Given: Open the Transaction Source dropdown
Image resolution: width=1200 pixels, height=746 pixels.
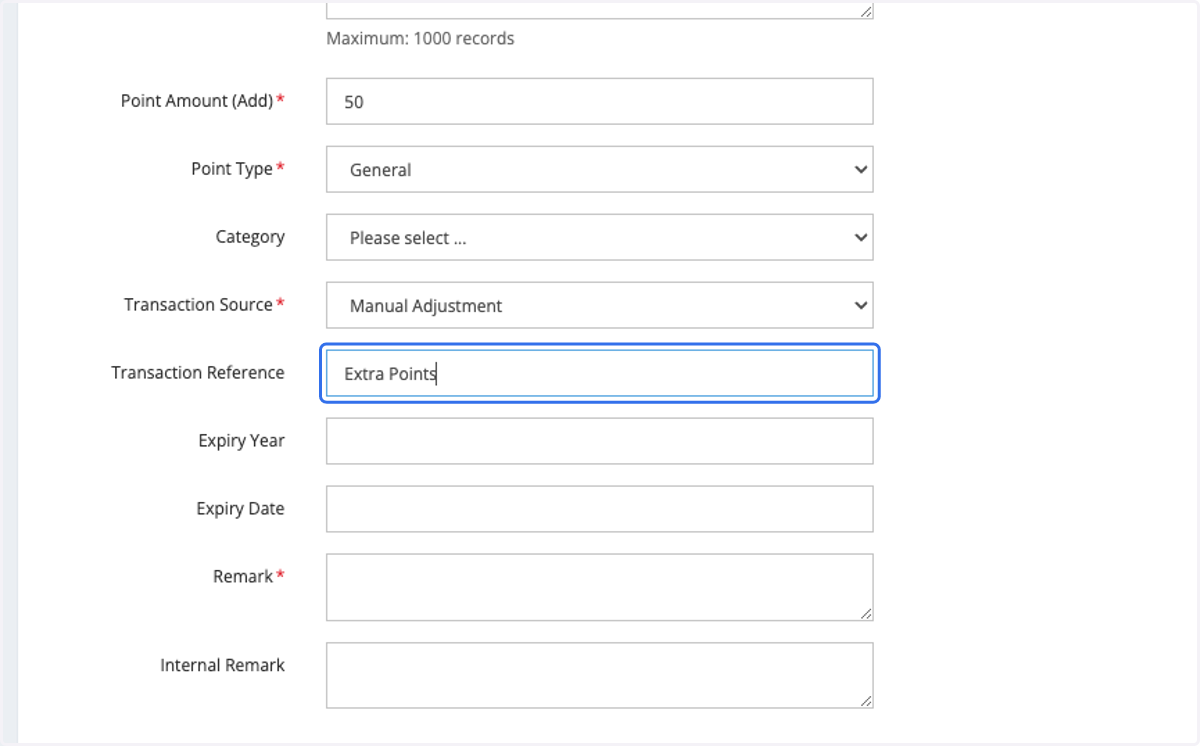Looking at the screenshot, I should click(x=599, y=305).
